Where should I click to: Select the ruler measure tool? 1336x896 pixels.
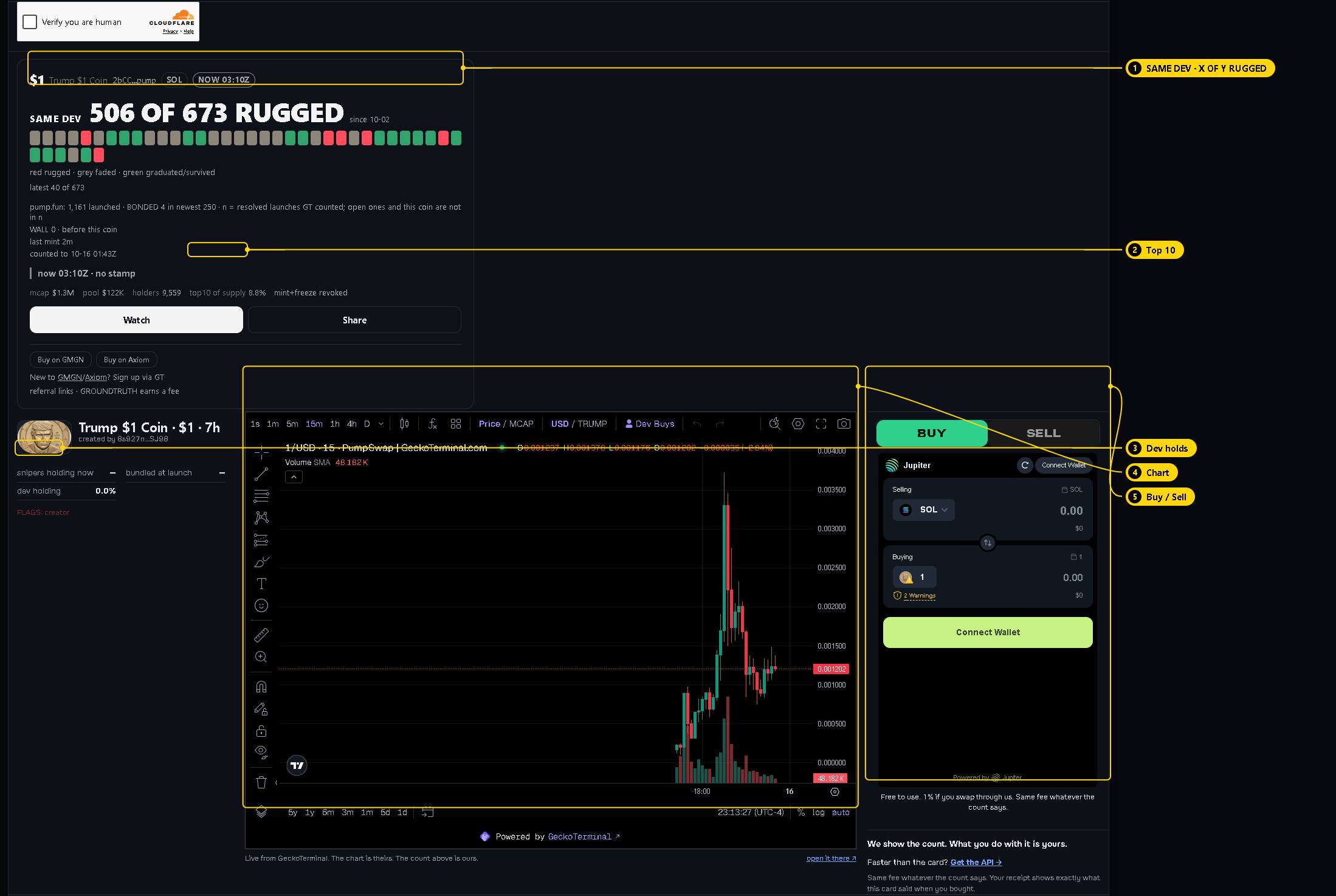point(261,635)
